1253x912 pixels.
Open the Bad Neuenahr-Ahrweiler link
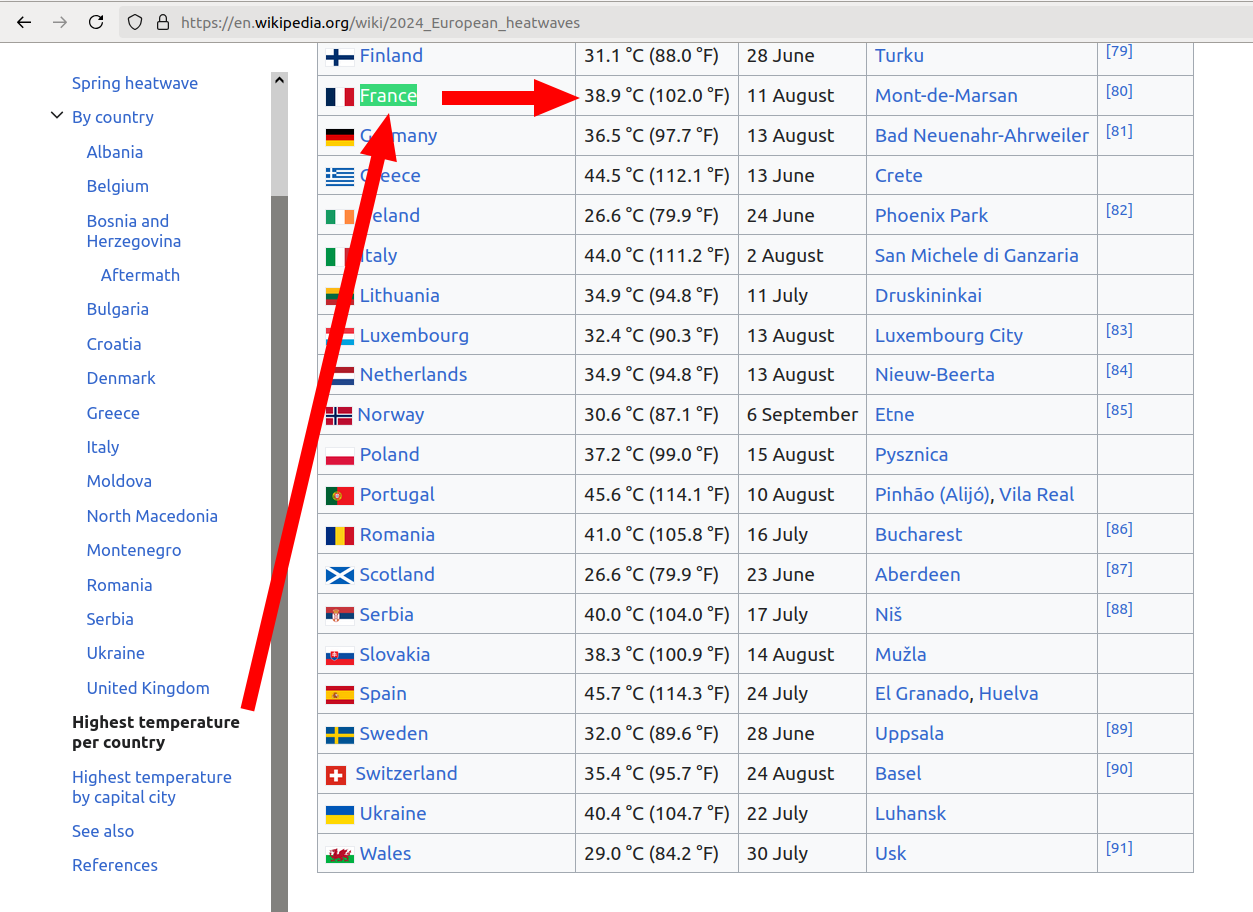coord(982,136)
